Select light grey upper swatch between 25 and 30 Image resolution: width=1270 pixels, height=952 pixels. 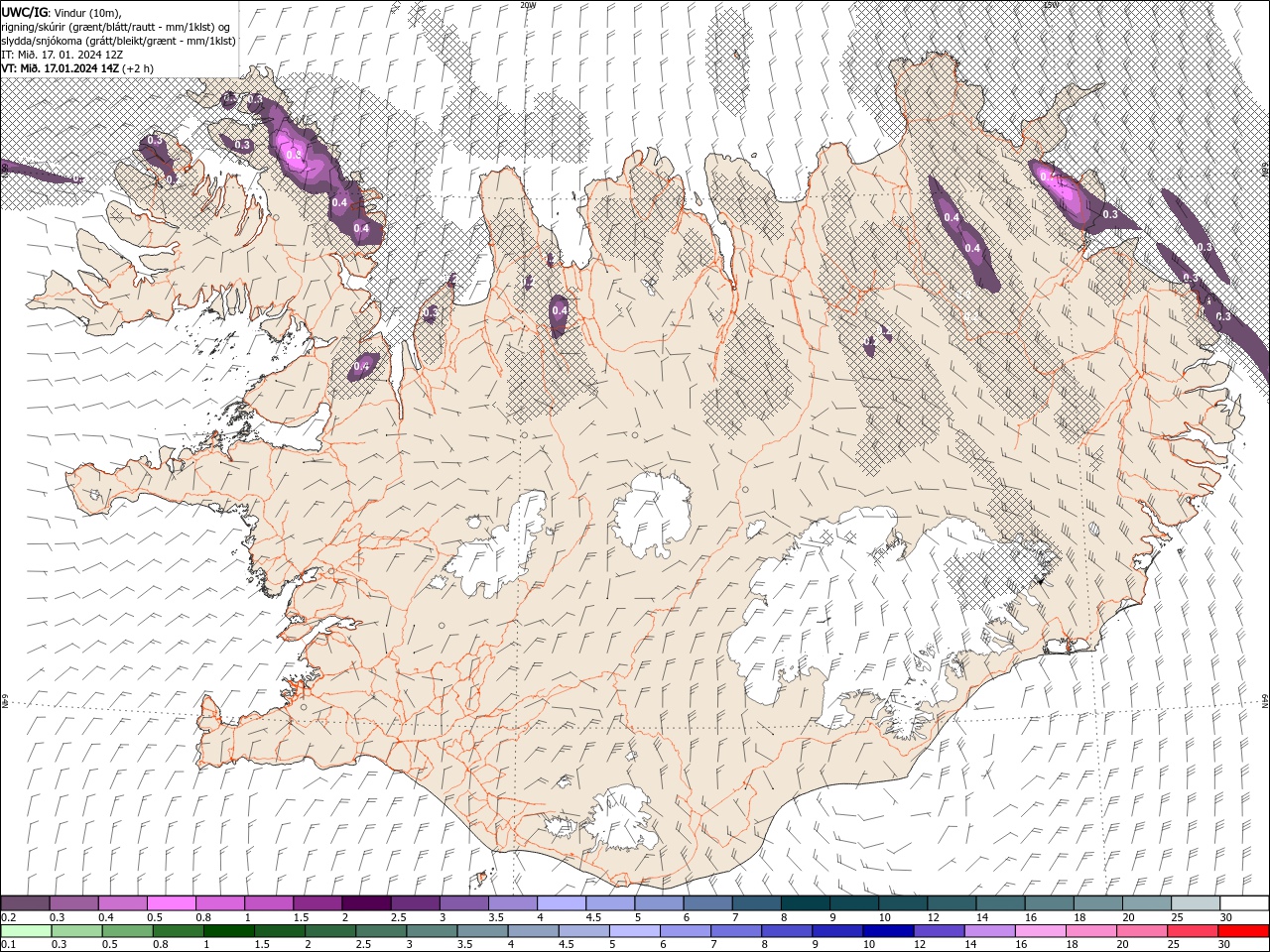[1195, 903]
